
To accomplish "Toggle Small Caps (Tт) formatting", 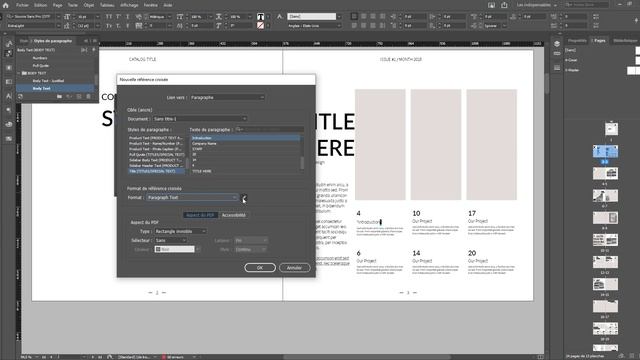I will (109, 26).
